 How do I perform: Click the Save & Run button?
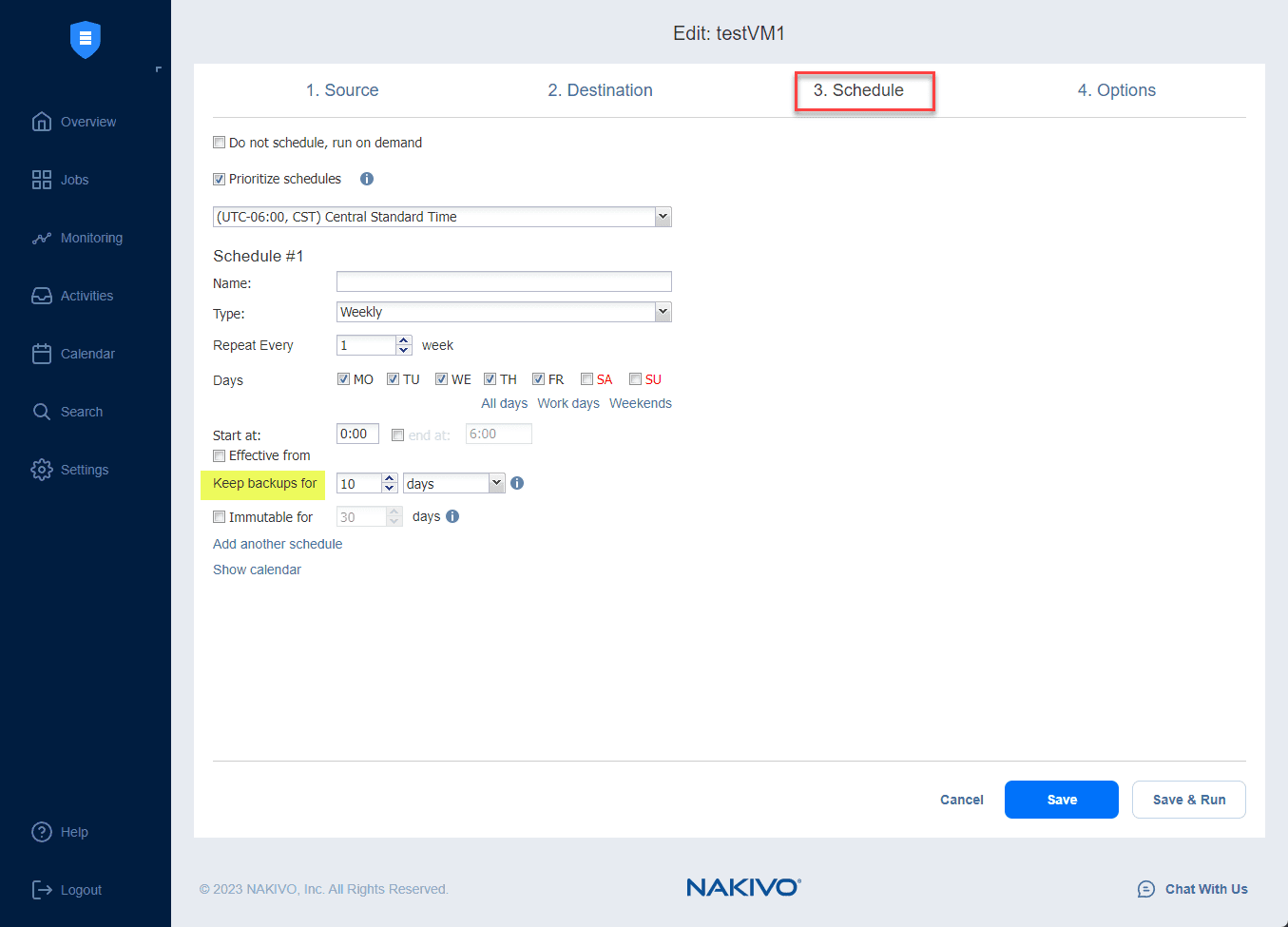pyautogui.click(x=1189, y=800)
